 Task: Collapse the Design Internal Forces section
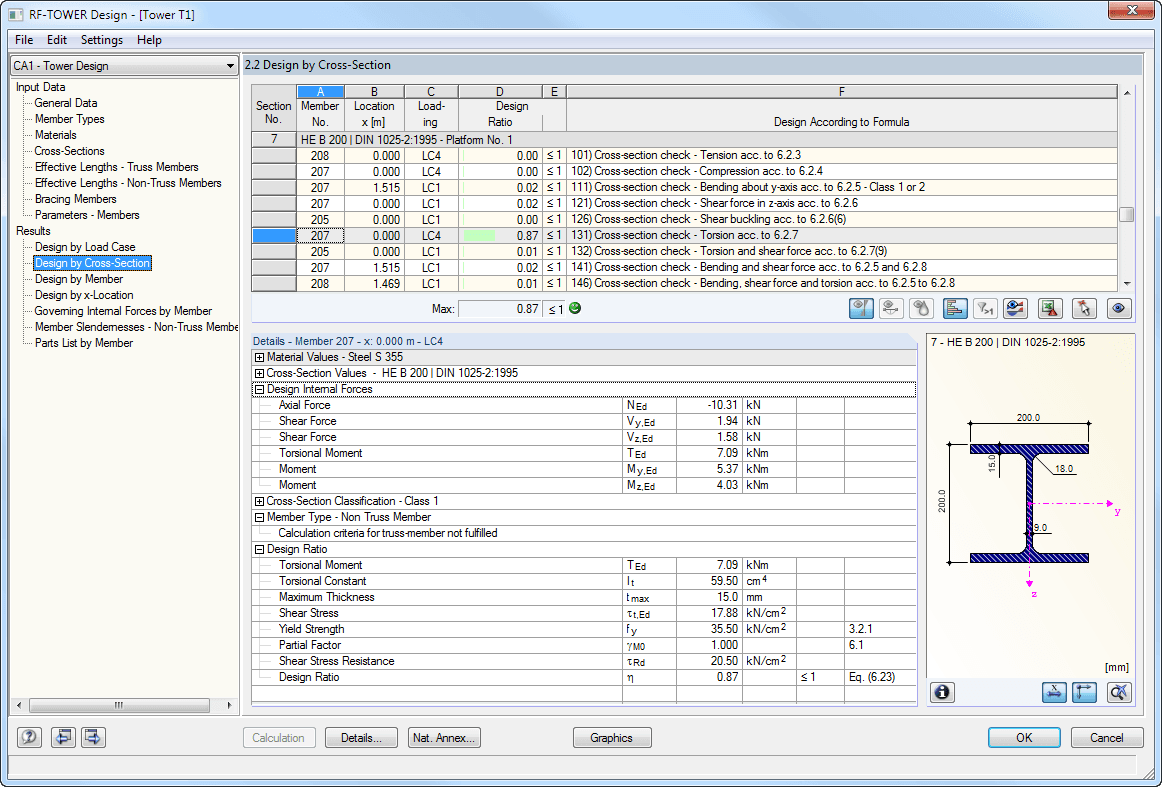click(260, 389)
